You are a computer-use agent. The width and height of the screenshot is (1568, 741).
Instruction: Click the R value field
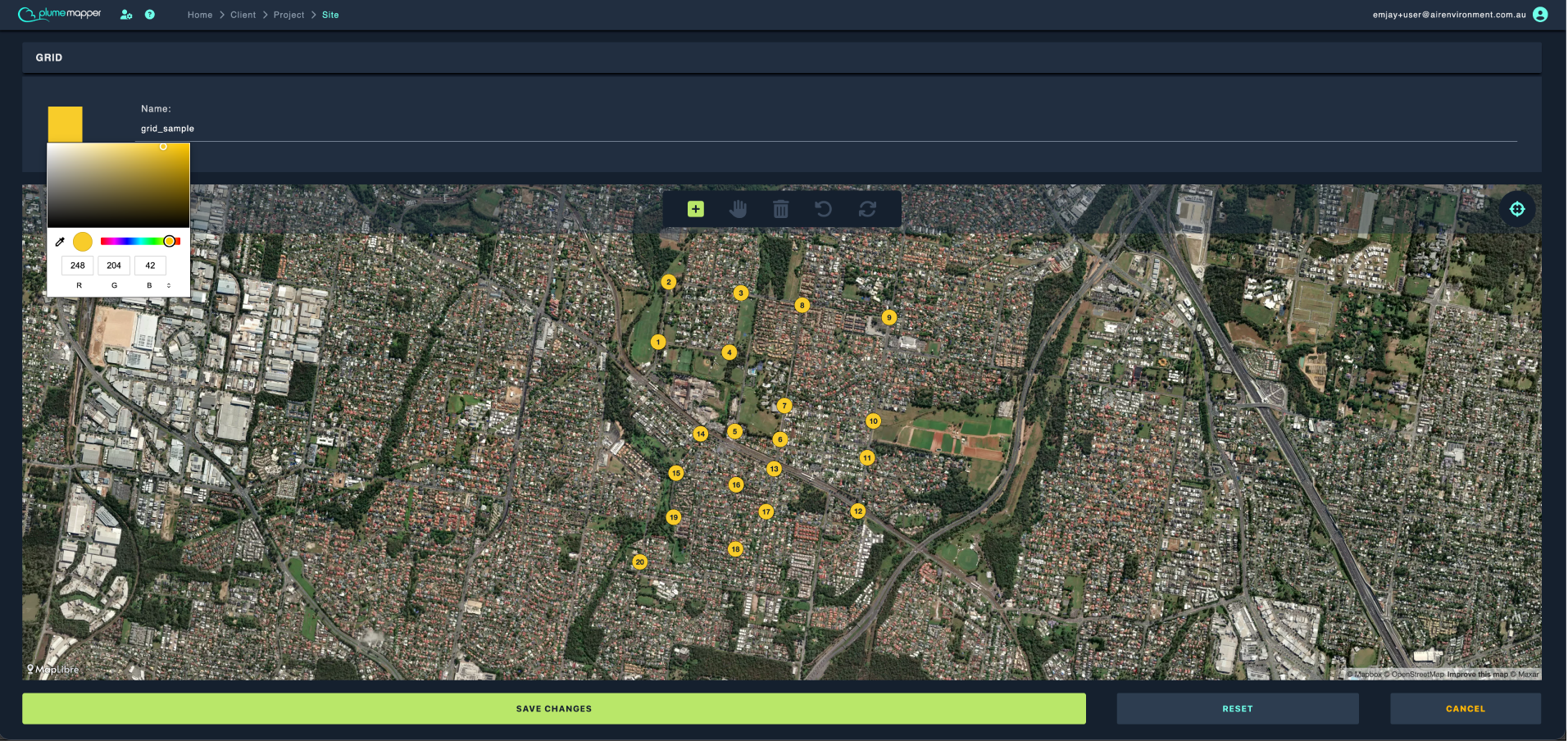pos(78,266)
